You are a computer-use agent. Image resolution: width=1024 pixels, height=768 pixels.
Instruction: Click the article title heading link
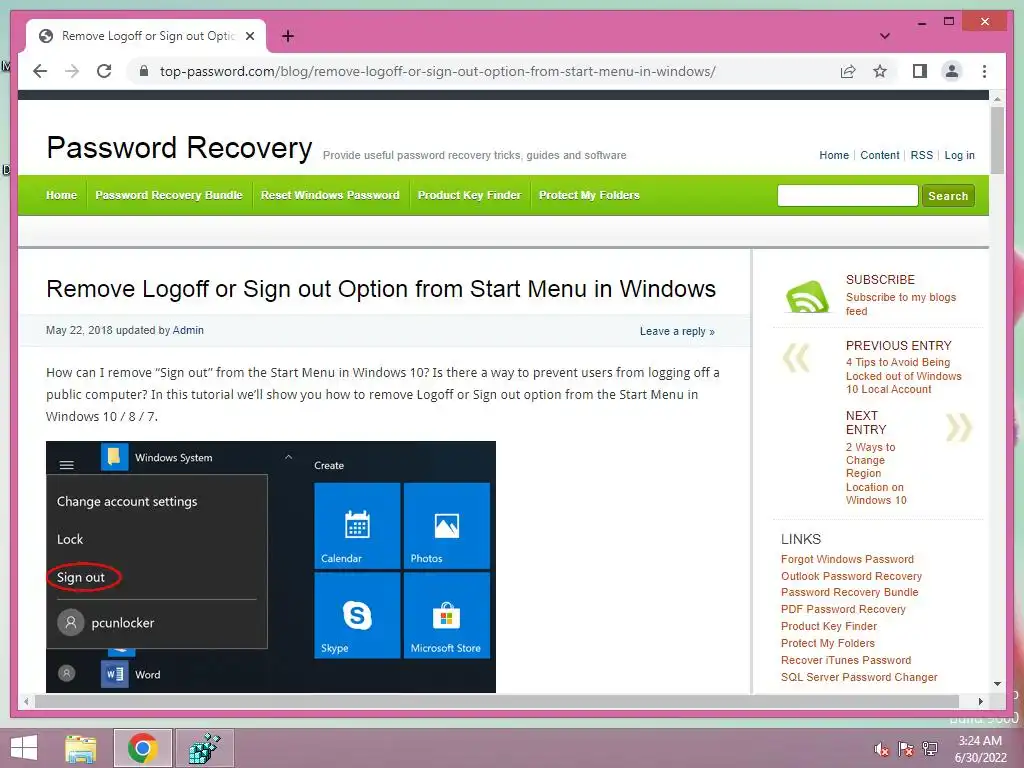pyautogui.click(x=381, y=289)
